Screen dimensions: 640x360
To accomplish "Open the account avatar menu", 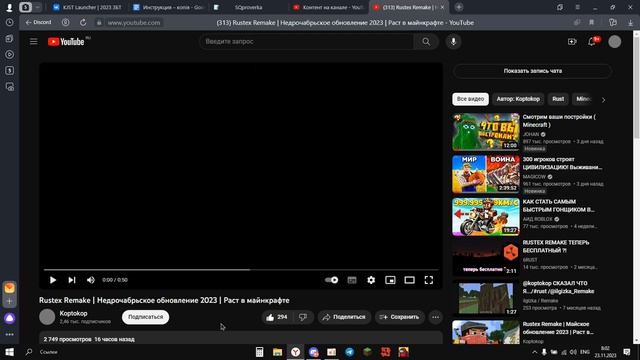I will click(615, 42).
